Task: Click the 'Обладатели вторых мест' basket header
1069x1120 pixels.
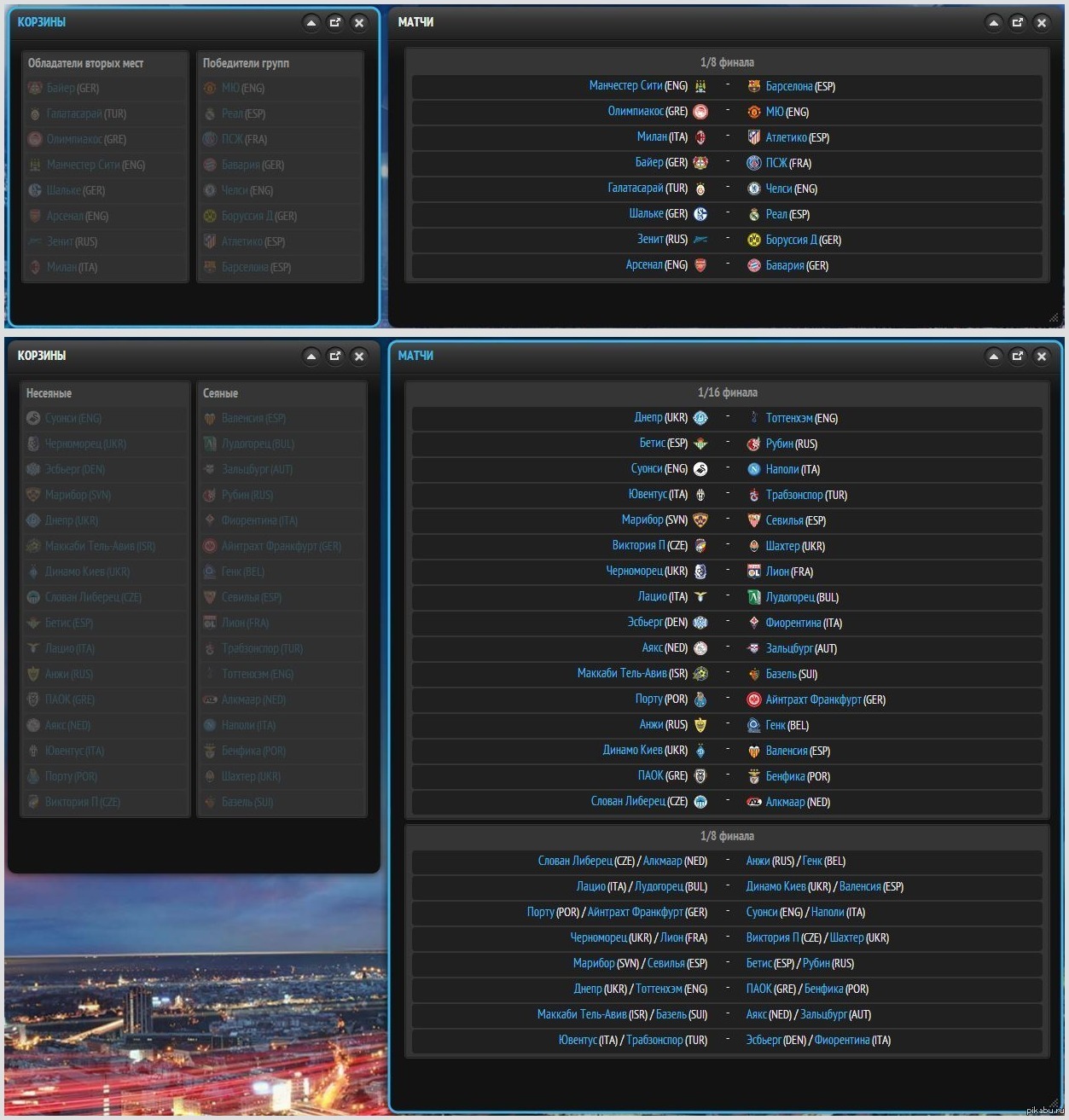Action: [85, 63]
